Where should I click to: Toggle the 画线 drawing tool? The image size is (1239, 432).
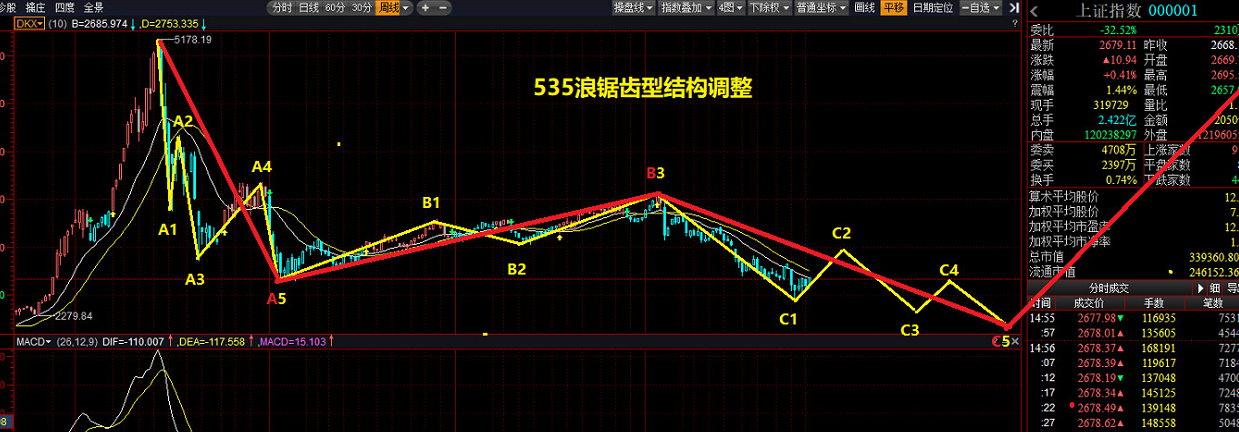pos(864,8)
